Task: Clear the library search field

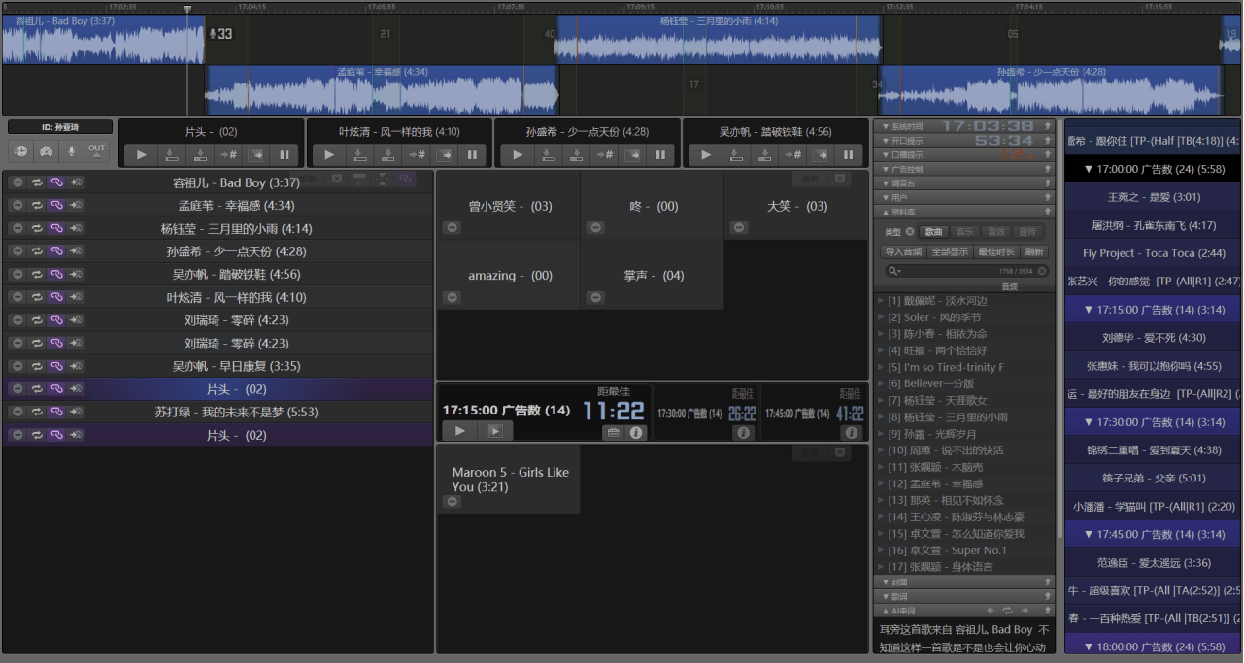Action: pyautogui.click(x=1042, y=271)
